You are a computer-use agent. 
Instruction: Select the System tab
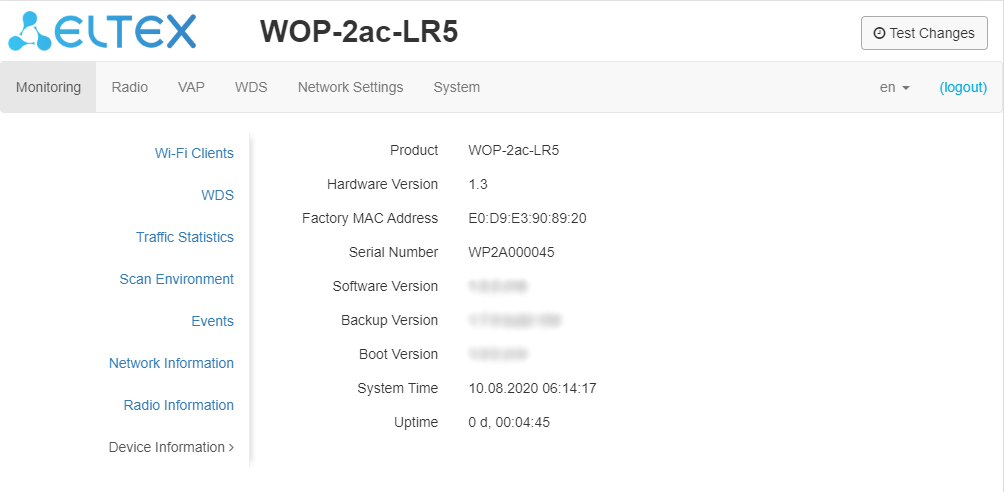click(456, 87)
